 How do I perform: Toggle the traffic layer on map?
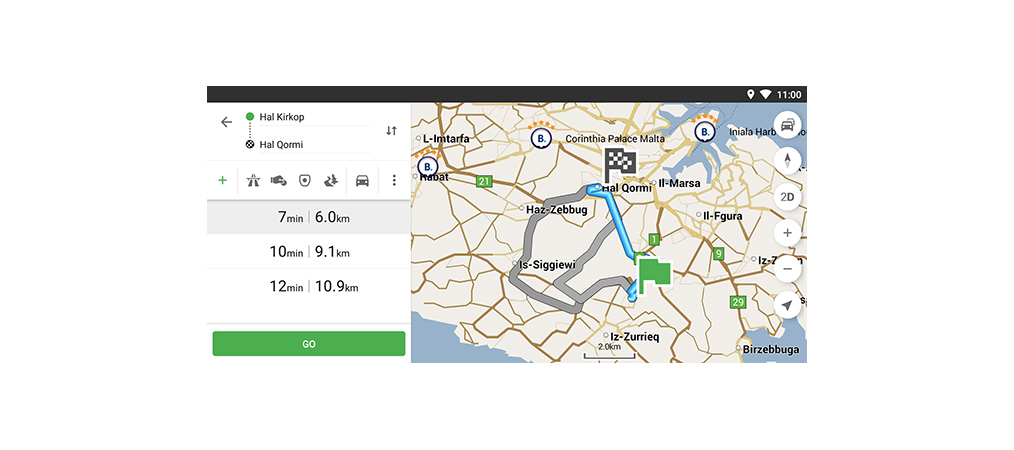(787, 125)
